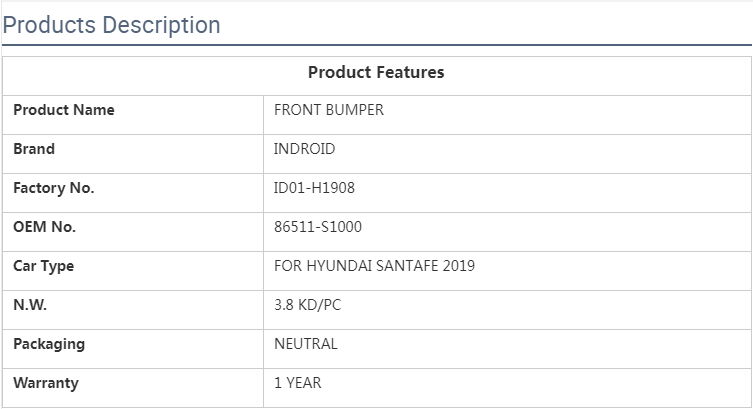The height and width of the screenshot is (409, 753).
Task: Click the 3.8 KD/PC weight value
Action: coord(307,305)
